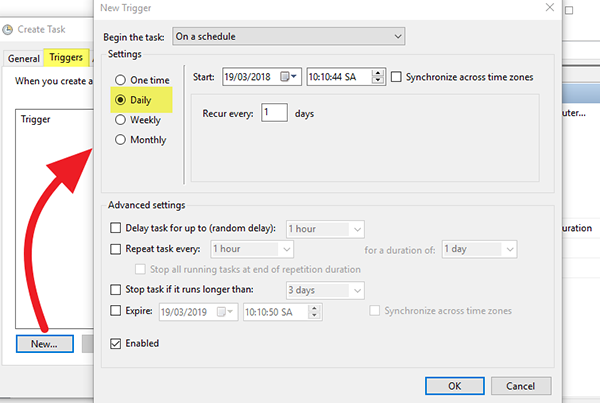Viewport: 600px width, 403px height.
Task: Enable Repeat task every checkbox
Action: pos(116,249)
